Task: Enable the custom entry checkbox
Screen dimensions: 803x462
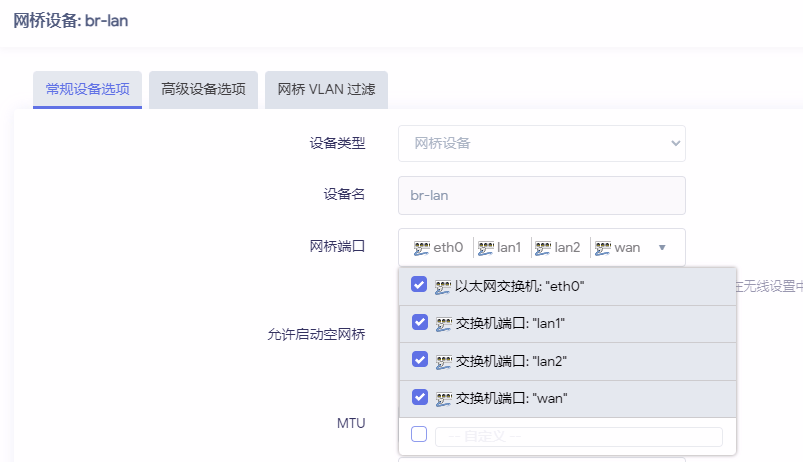Action: (x=419, y=434)
